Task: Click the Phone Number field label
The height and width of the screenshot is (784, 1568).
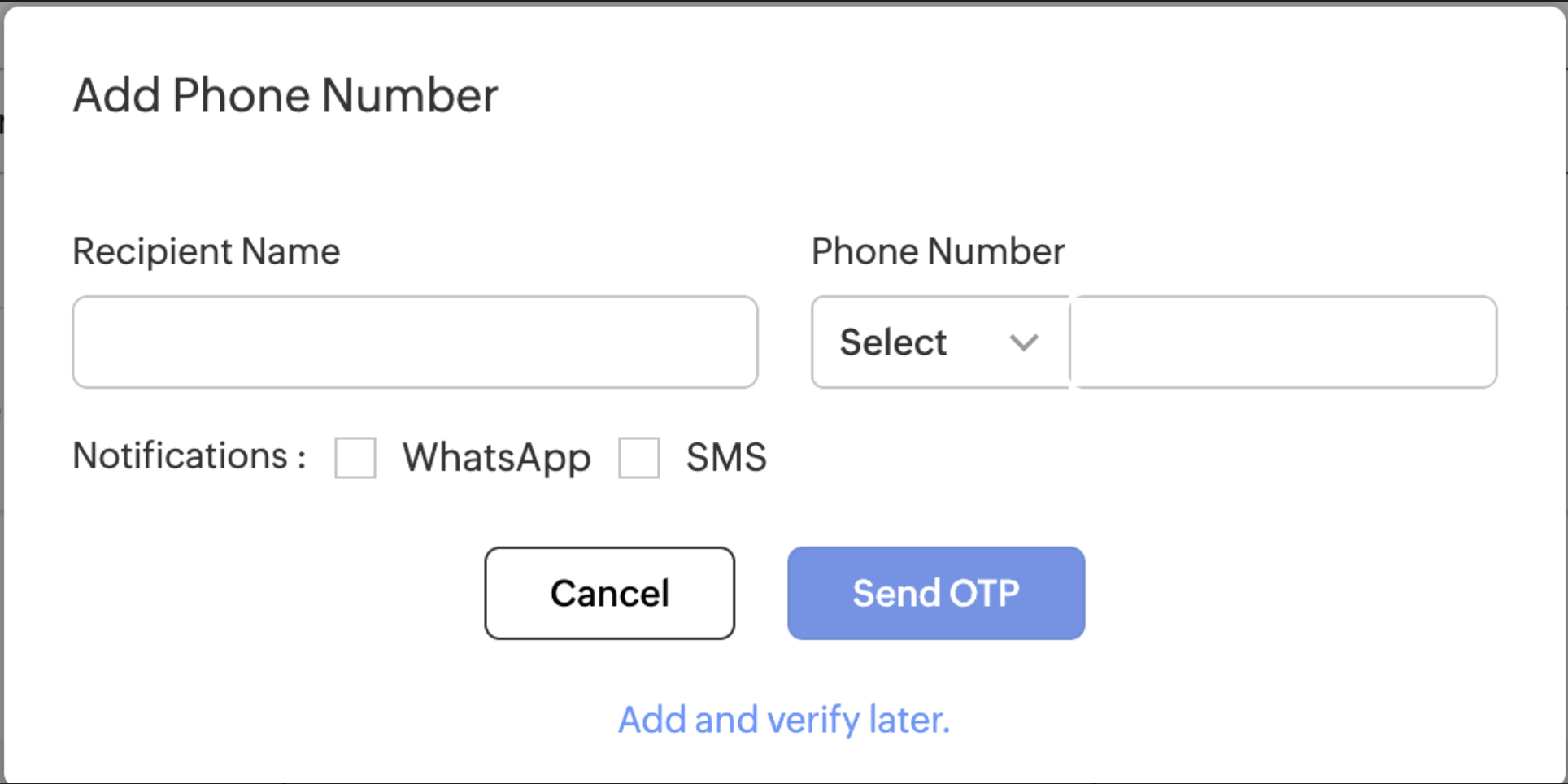Action: tap(938, 251)
